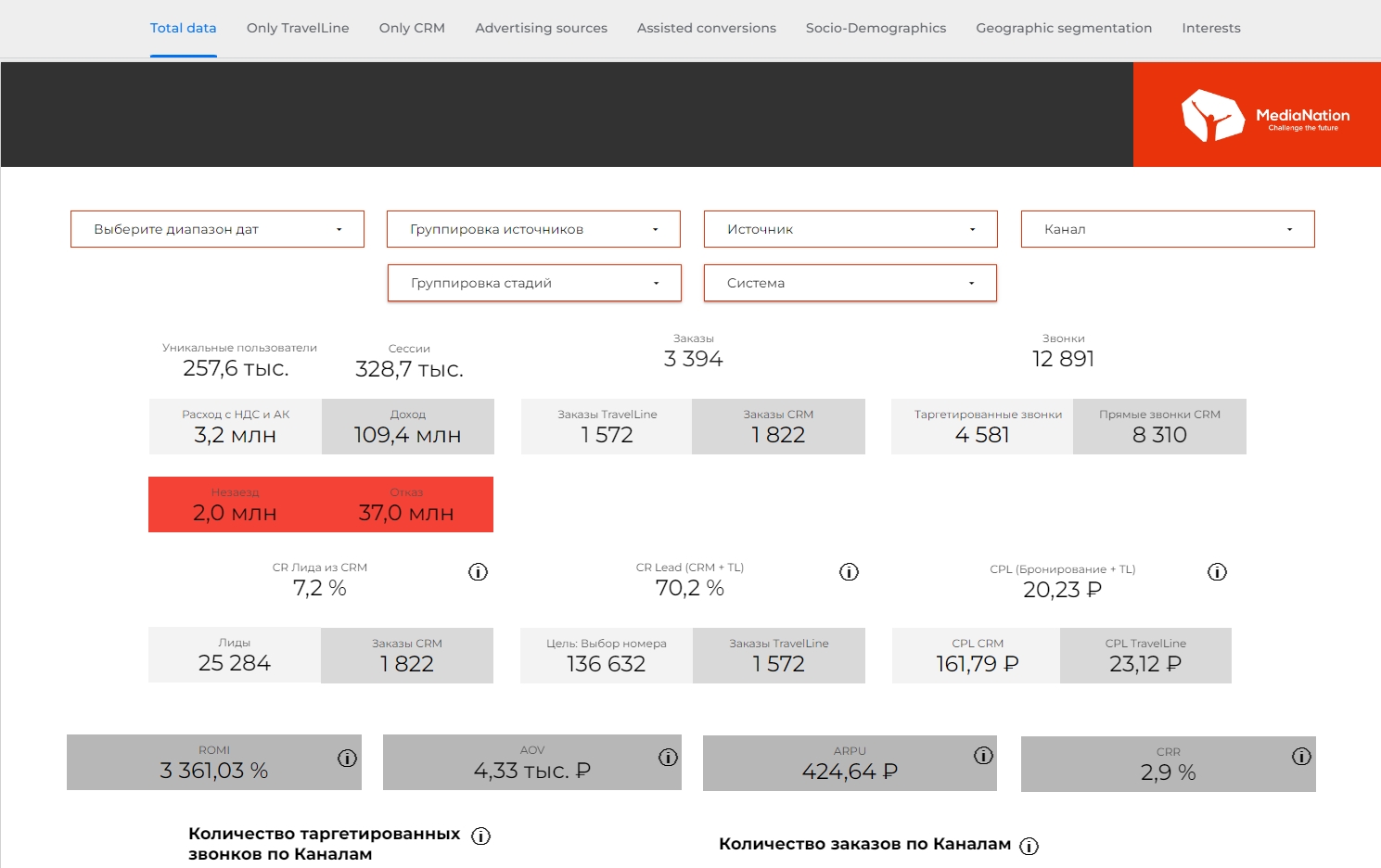Expand the Система dropdown

point(850,283)
